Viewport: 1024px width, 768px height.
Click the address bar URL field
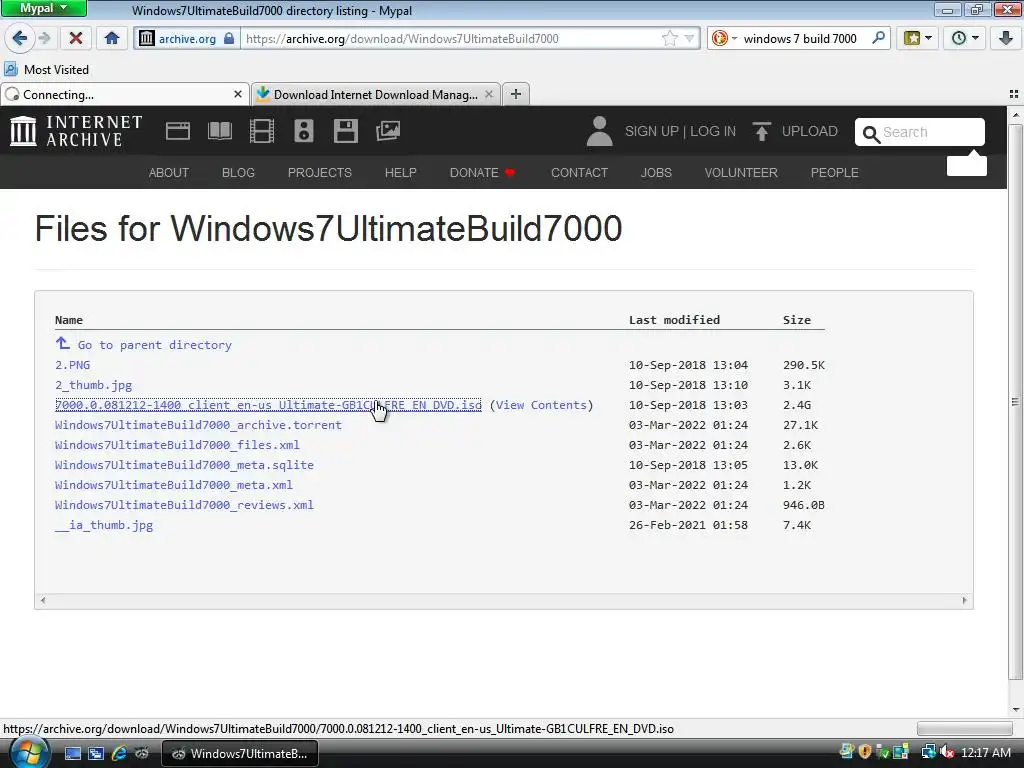(451, 39)
